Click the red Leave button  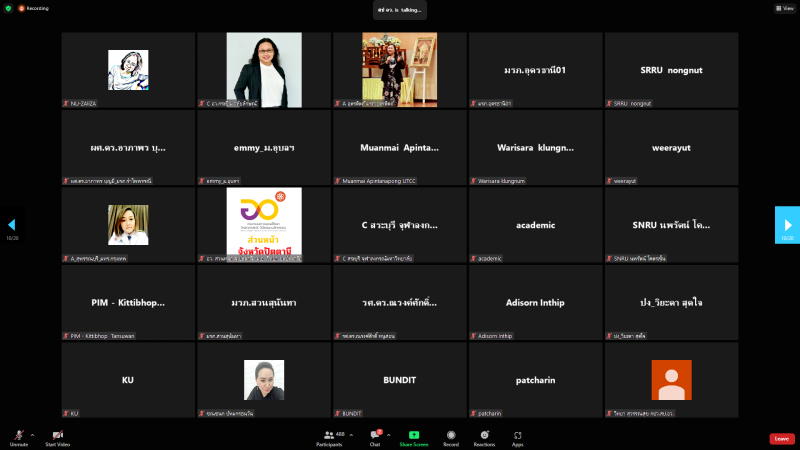(782, 438)
